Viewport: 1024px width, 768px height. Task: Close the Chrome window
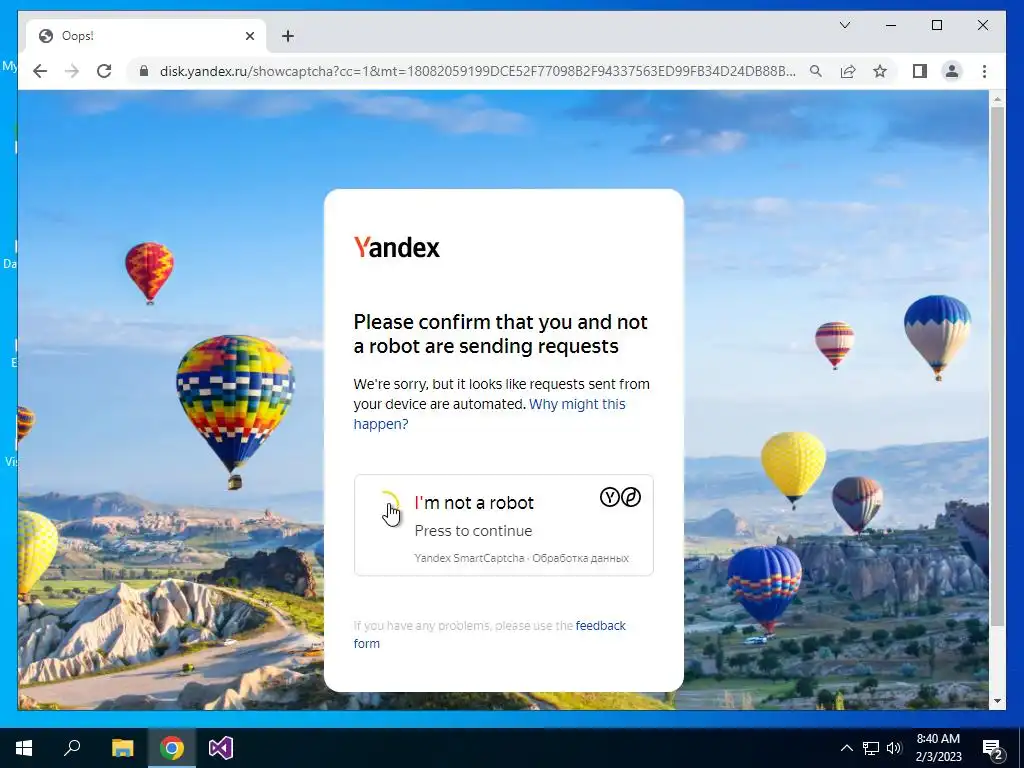point(982,25)
